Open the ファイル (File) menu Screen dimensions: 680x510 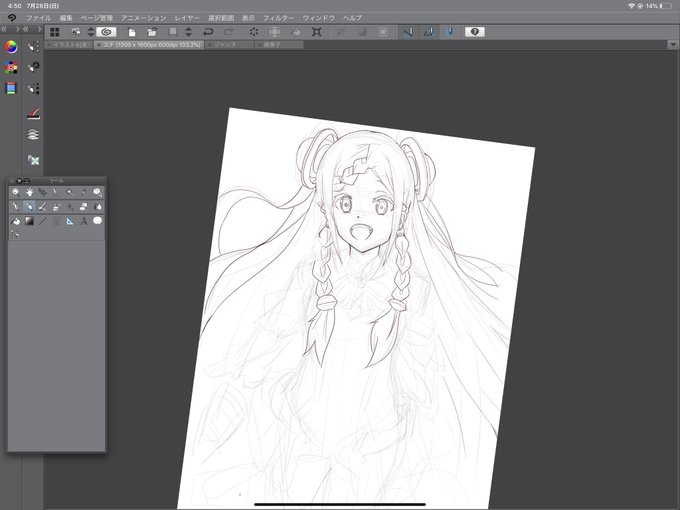coord(38,18)
